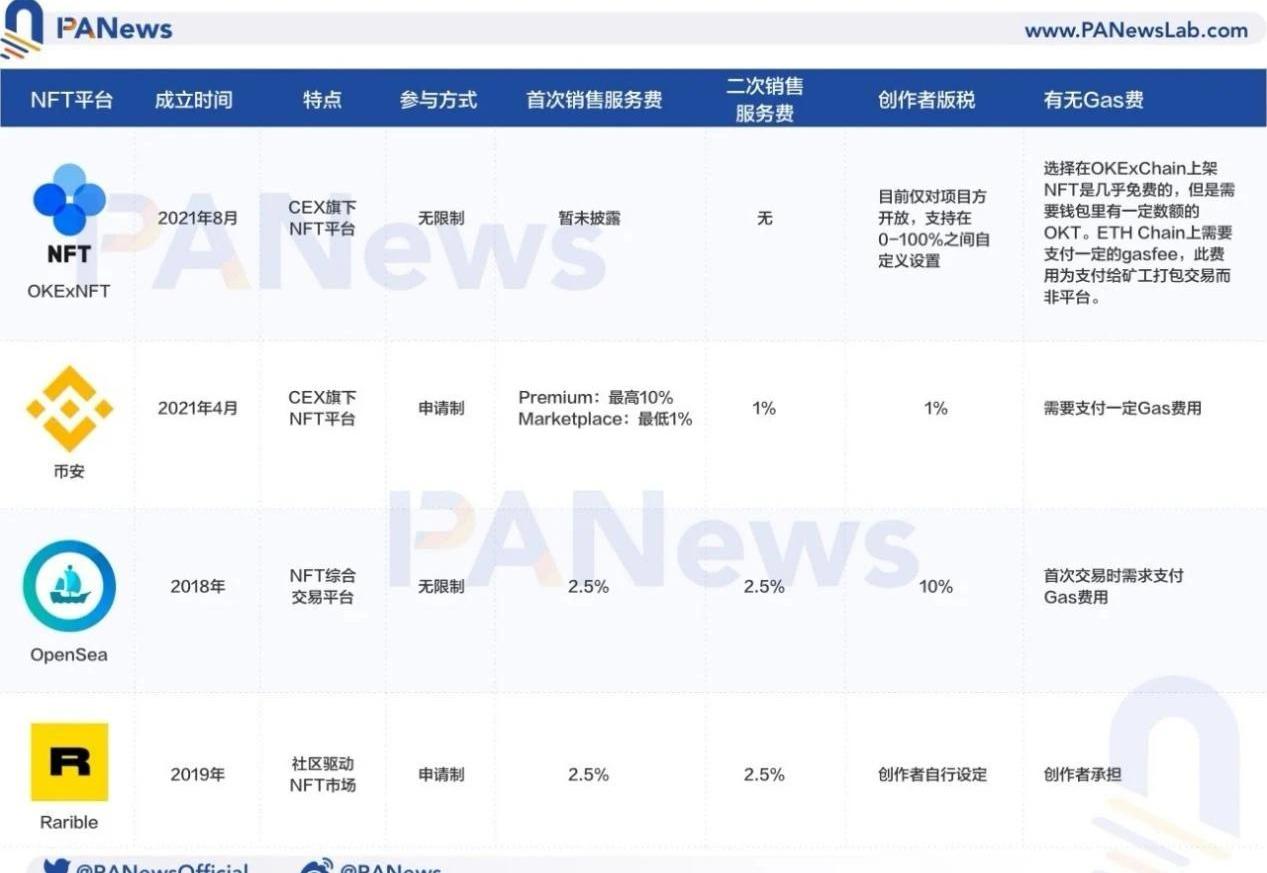1267x873 pixels.
Task: Select the yellow Rarible R logo
Action: coord(69,762)
